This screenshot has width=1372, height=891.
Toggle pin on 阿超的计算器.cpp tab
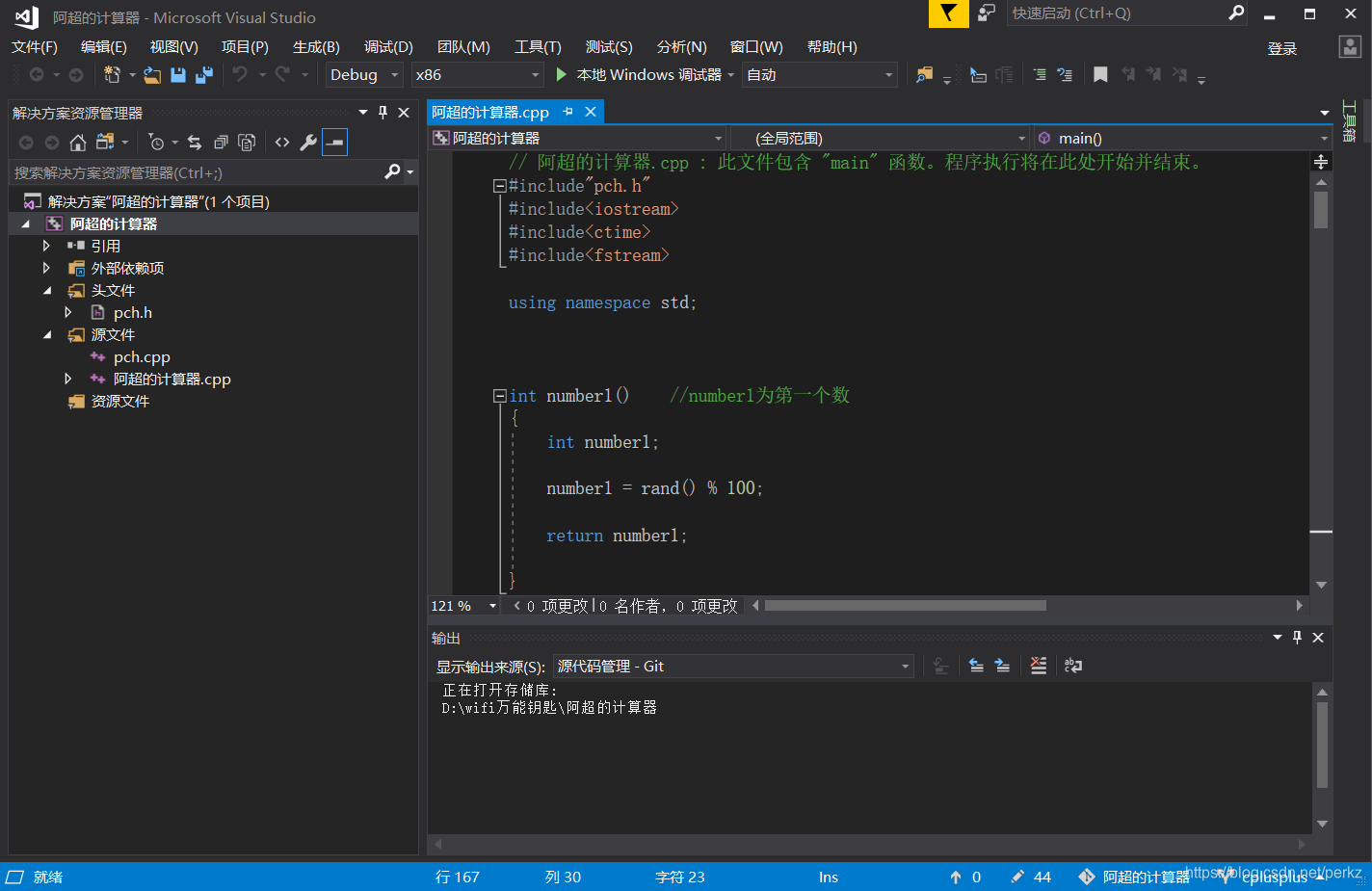tap(568, 112)
